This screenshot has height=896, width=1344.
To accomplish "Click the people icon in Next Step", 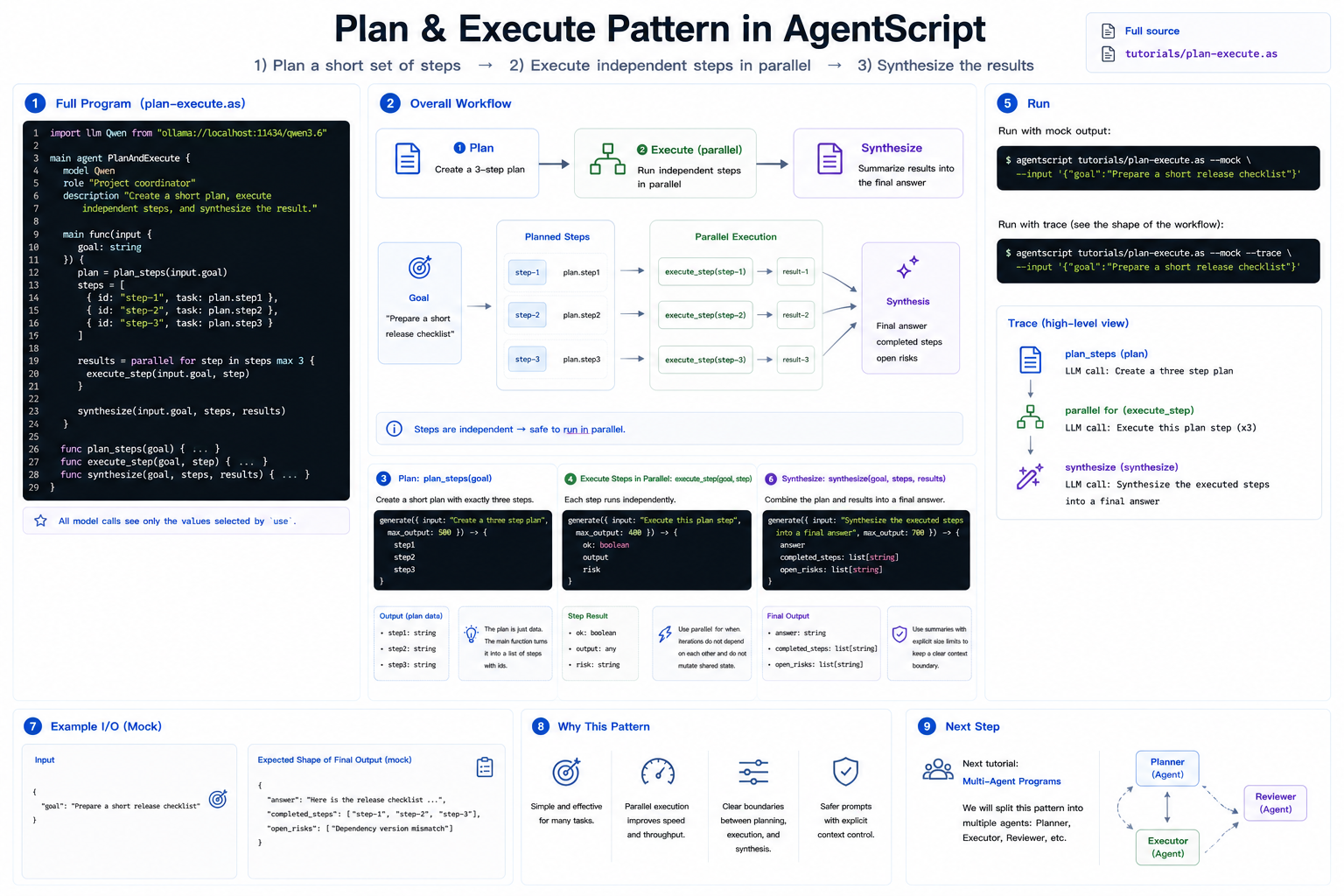I will click(938, 770).
